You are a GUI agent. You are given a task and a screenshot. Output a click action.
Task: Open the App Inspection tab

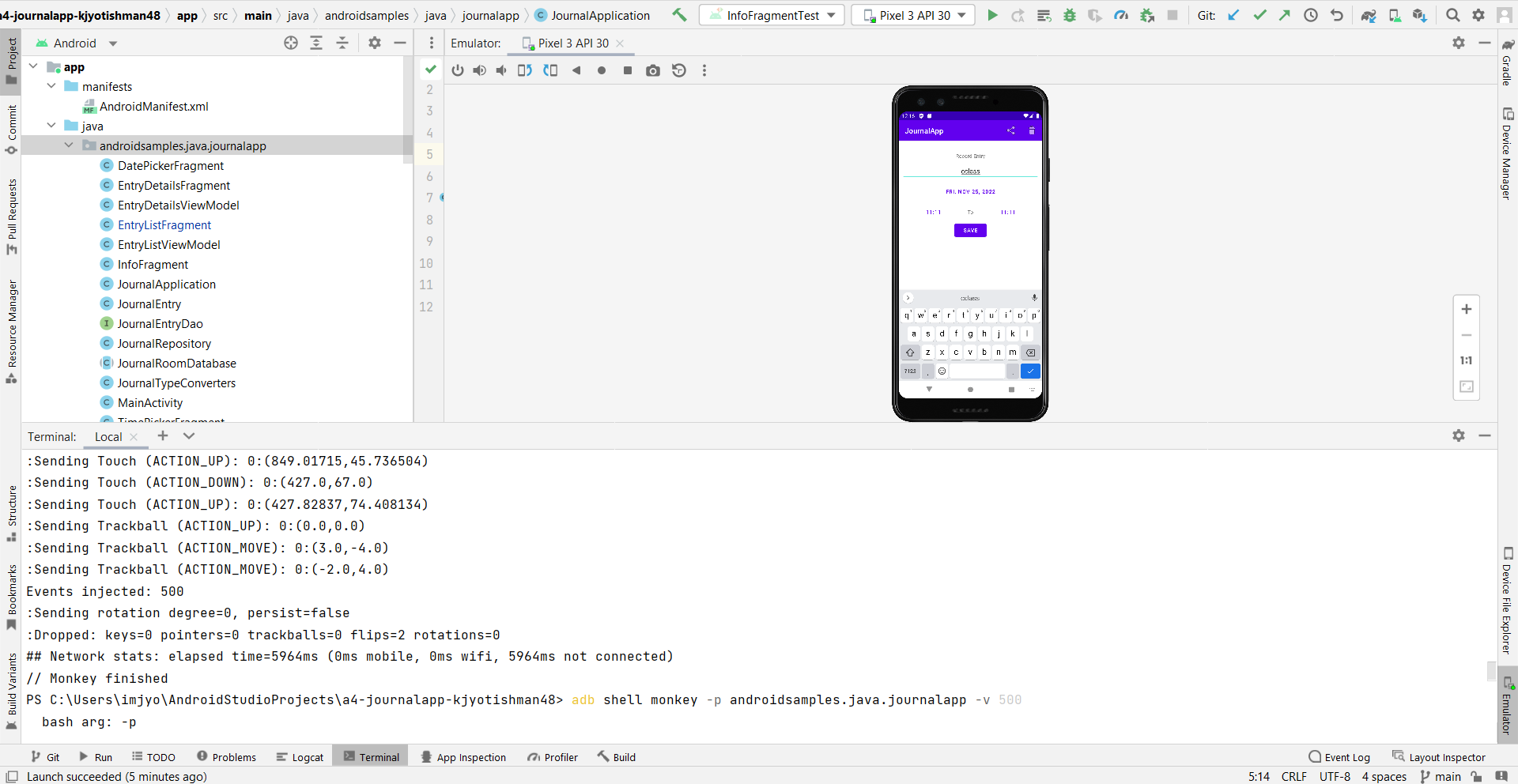(463, 757)
